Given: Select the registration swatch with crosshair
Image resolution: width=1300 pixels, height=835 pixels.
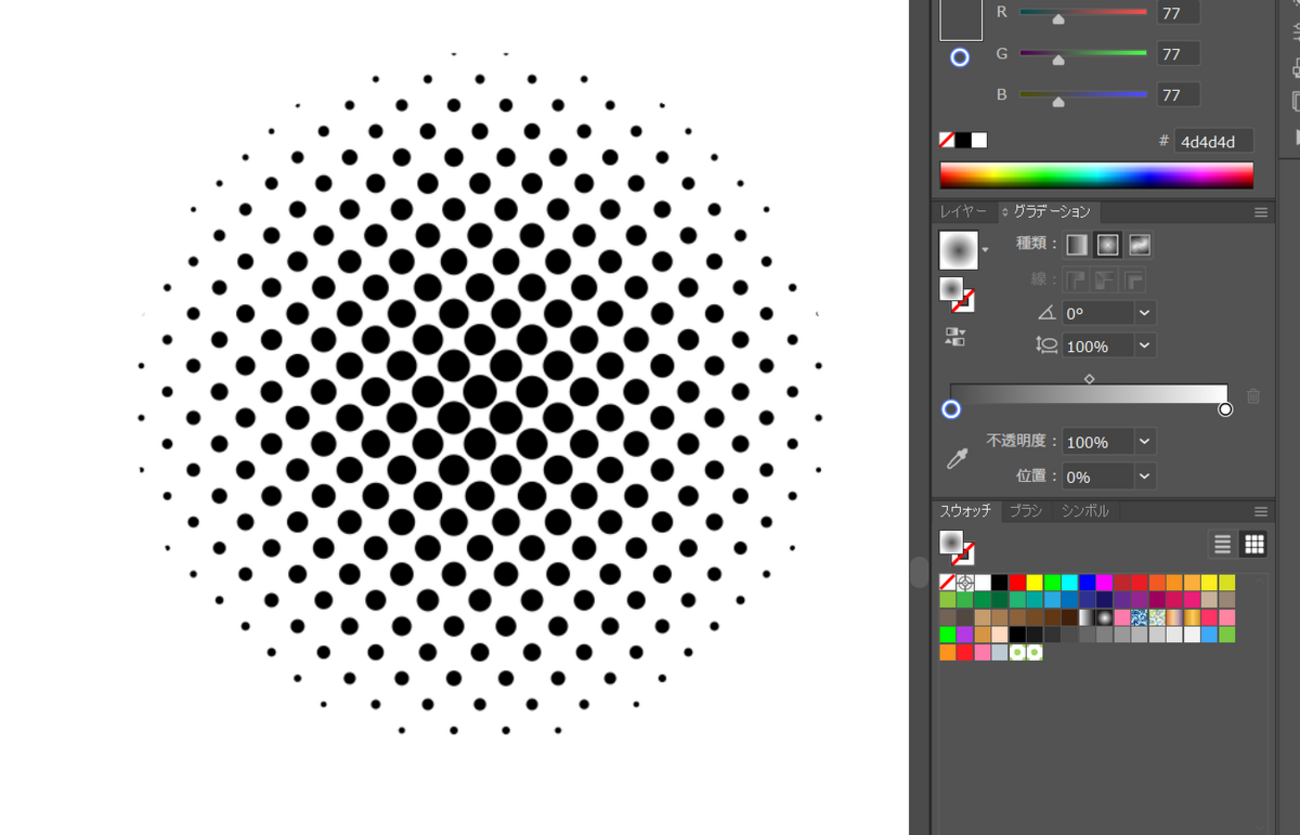Looking at the screenshot, I should pyautogui.click(x=965, y=583).
